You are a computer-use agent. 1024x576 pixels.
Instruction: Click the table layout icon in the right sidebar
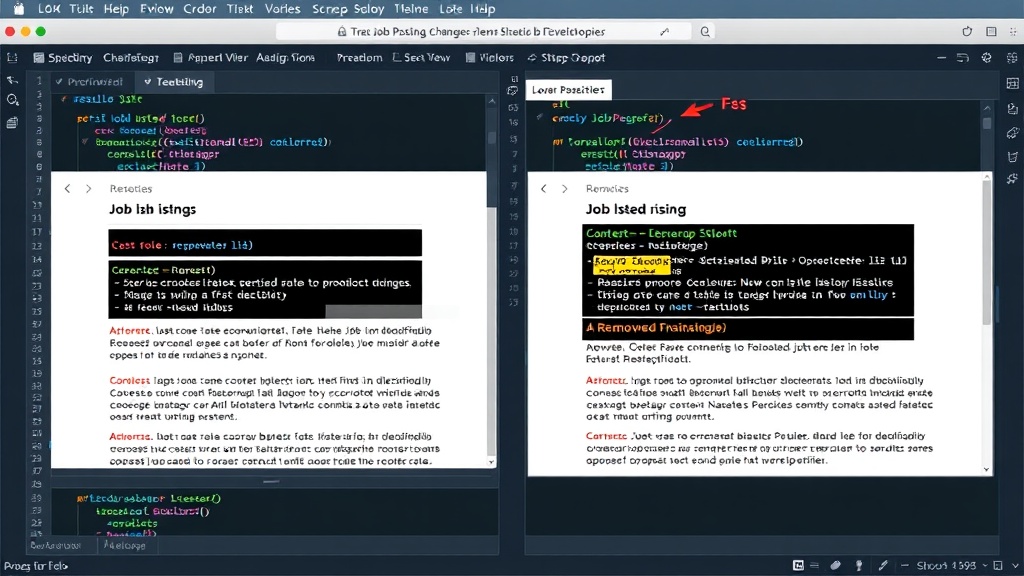click(1013, 84)
